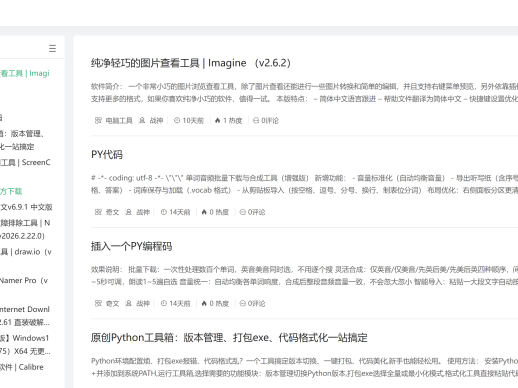Click 0 热度 label on PY代码 post
Image resolution: width=518 pixels, height=388 pixels.
pyautogui.click(x=219, y=212)
